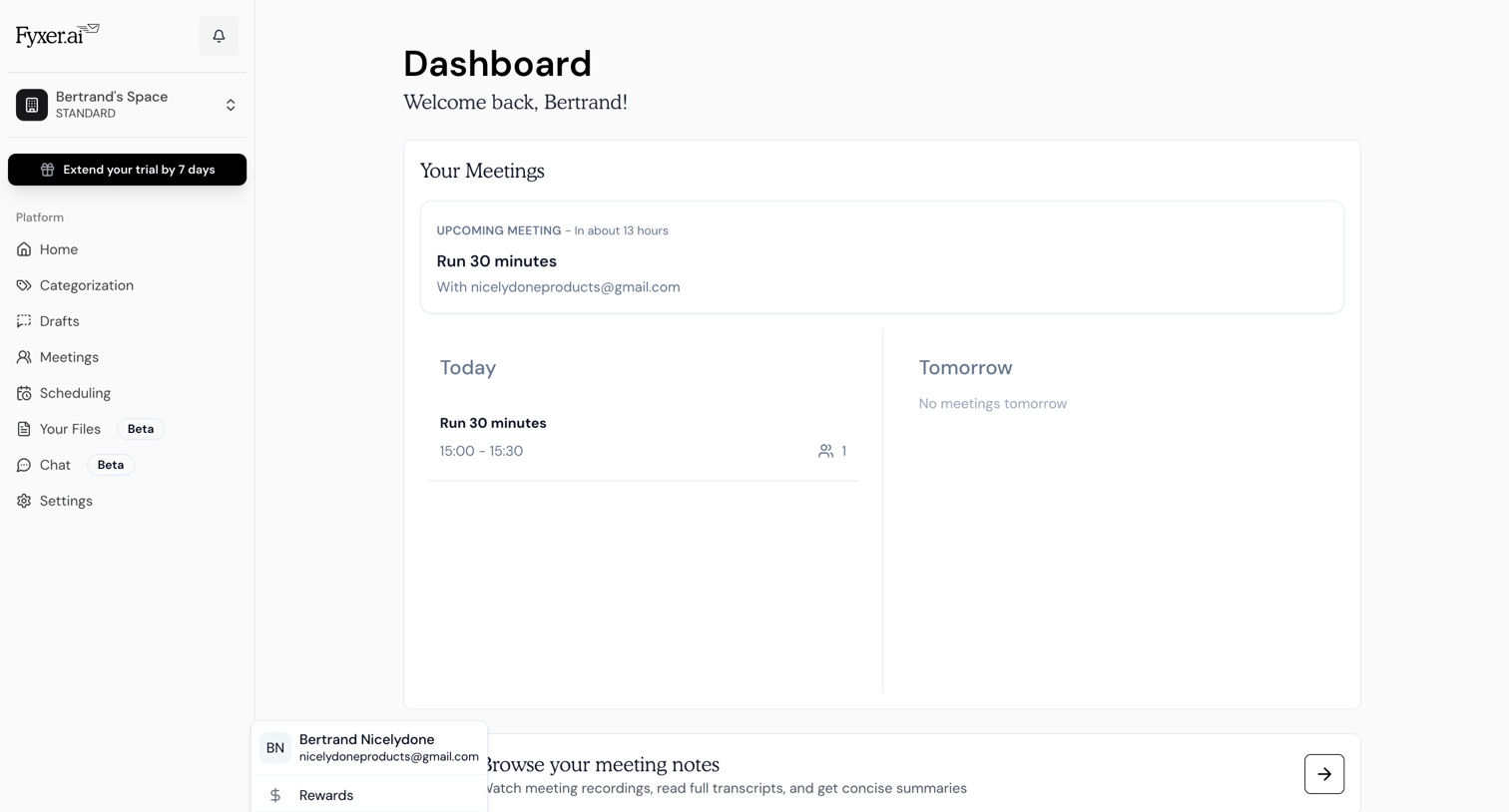Click the Chat bubble icon

[x=24, y=465]
